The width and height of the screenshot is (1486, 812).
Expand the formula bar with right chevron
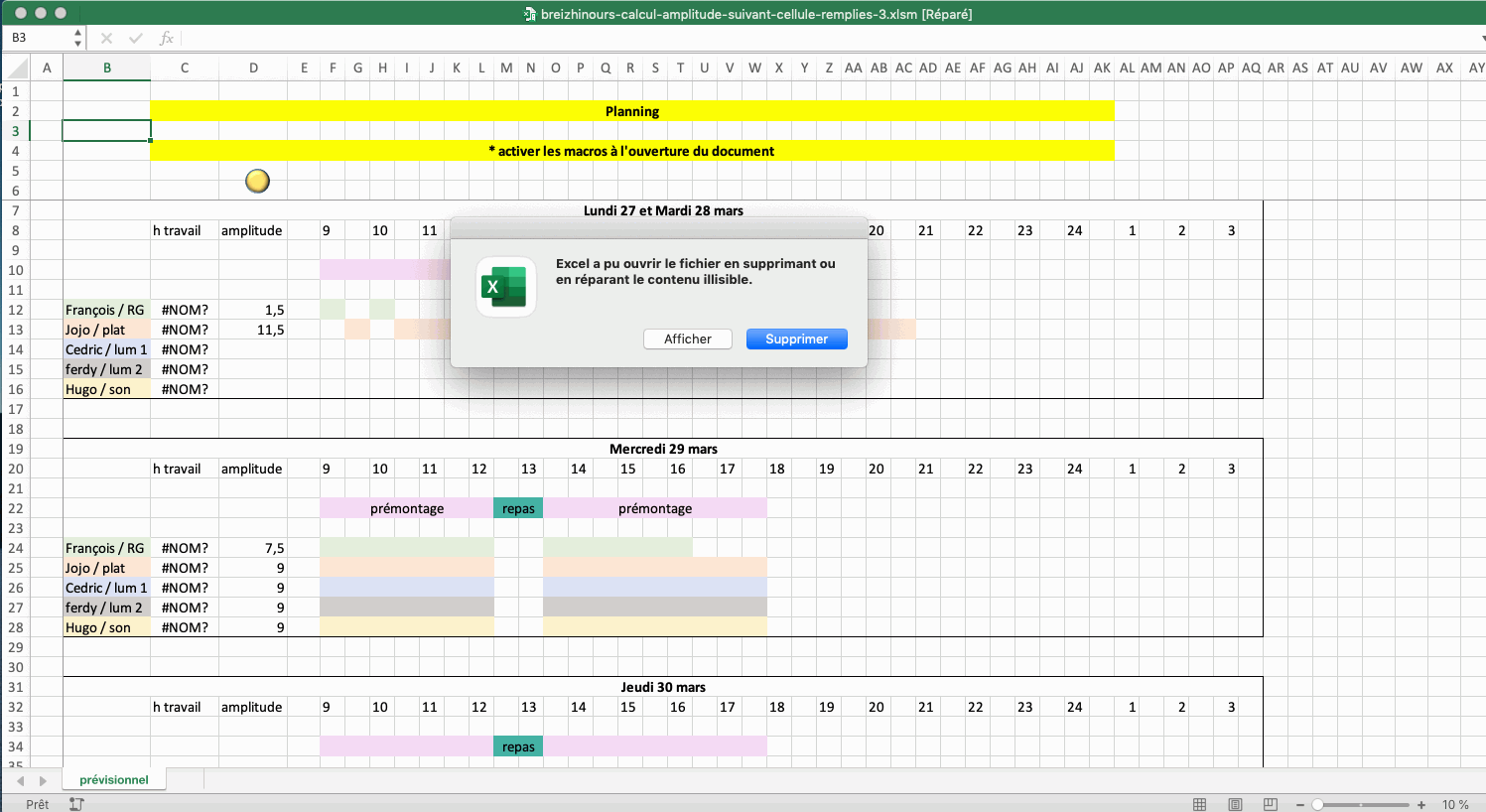(1482, 38)
